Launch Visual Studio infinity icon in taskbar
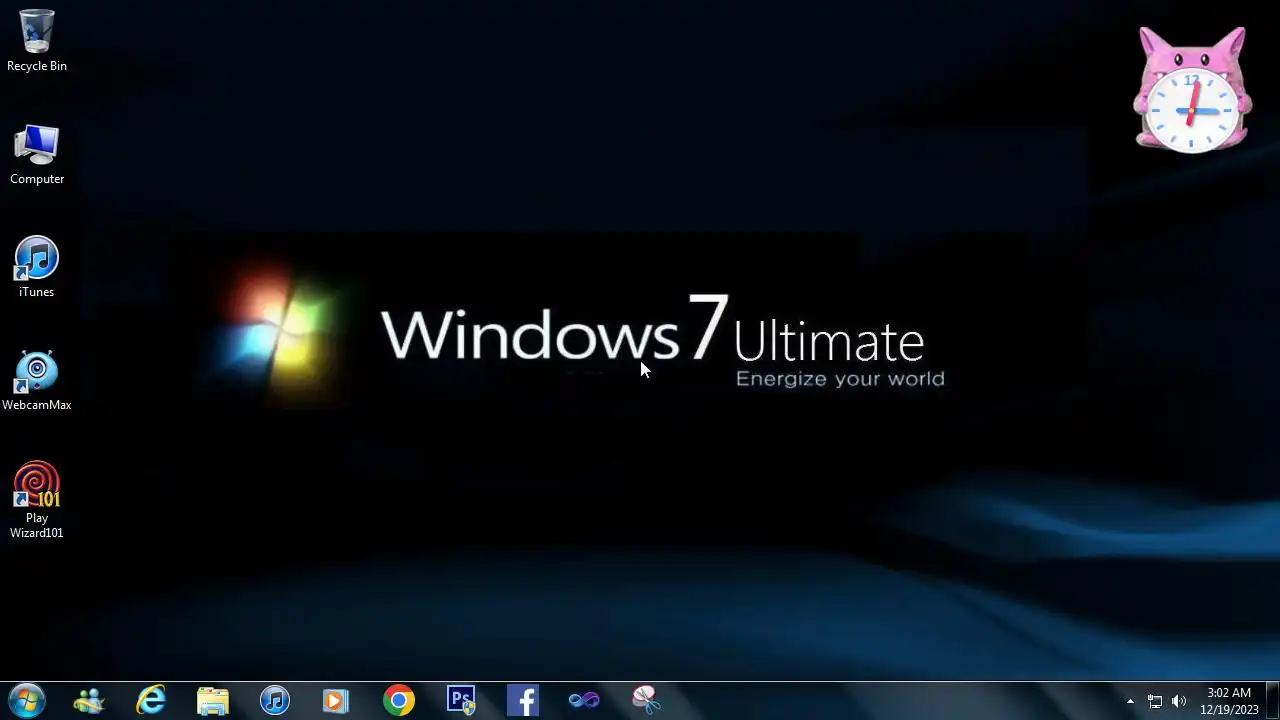The image size is (1280, 720). 585,700
